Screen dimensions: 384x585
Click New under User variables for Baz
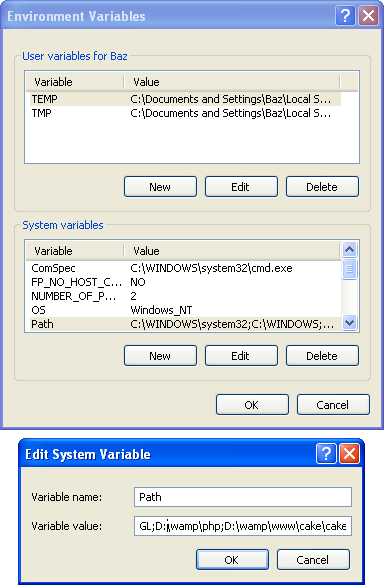click(x=160, y=187)
